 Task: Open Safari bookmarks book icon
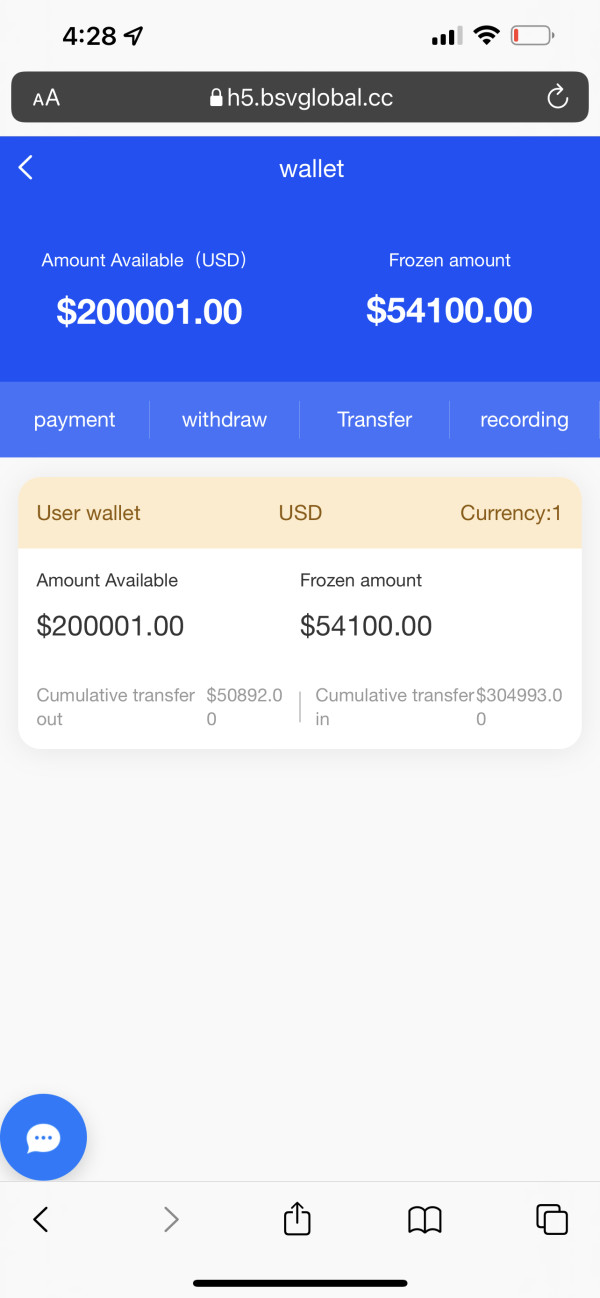click(x=425, y=1219)
